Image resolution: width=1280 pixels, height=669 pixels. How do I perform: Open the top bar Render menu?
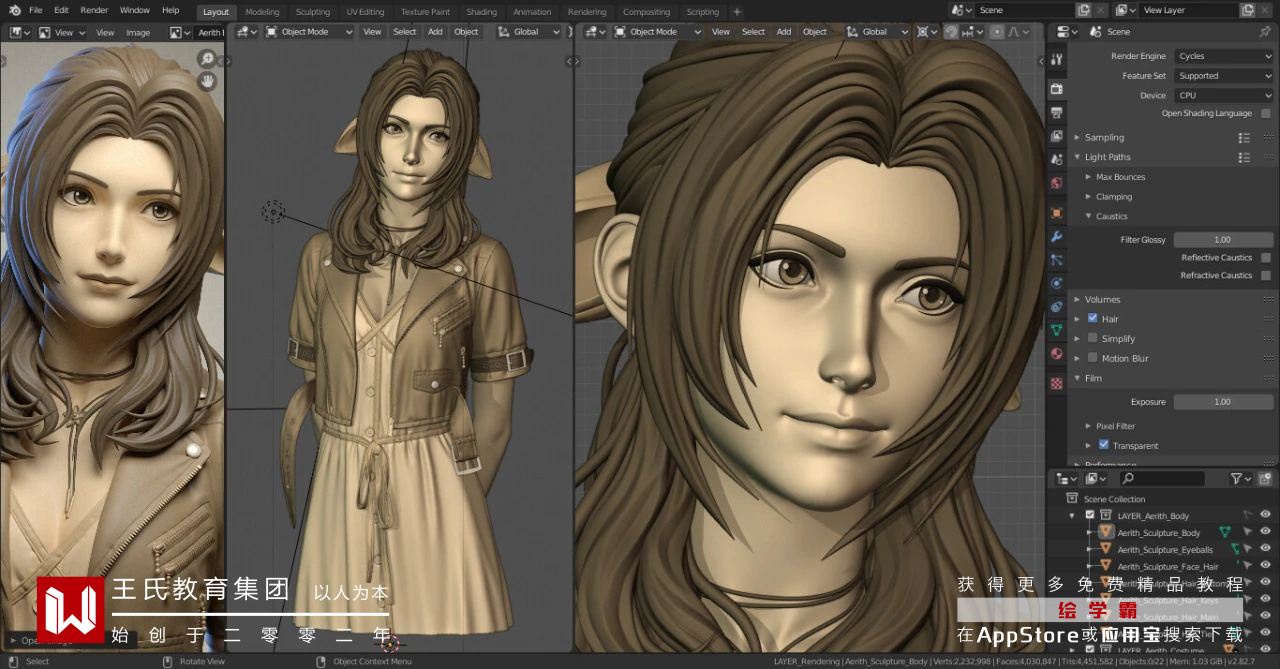94,10
